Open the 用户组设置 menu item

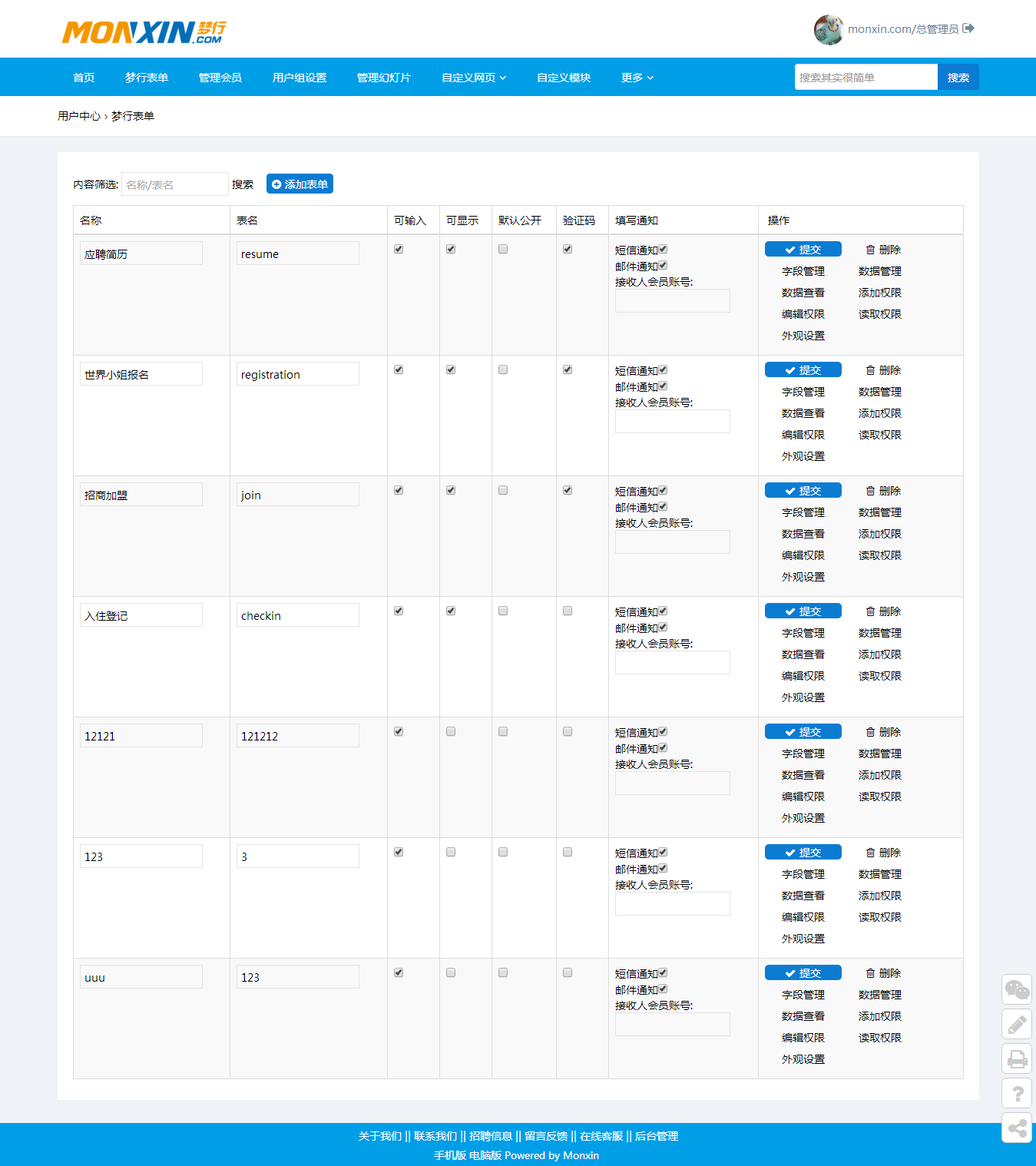[300, 78]
